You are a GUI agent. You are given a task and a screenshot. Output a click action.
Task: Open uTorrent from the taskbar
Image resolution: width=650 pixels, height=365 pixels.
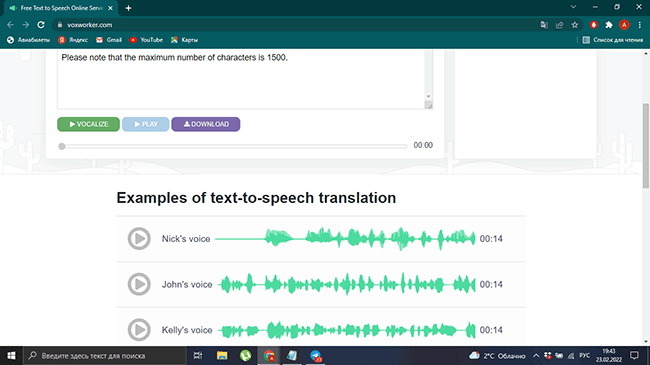coord(245,355)
